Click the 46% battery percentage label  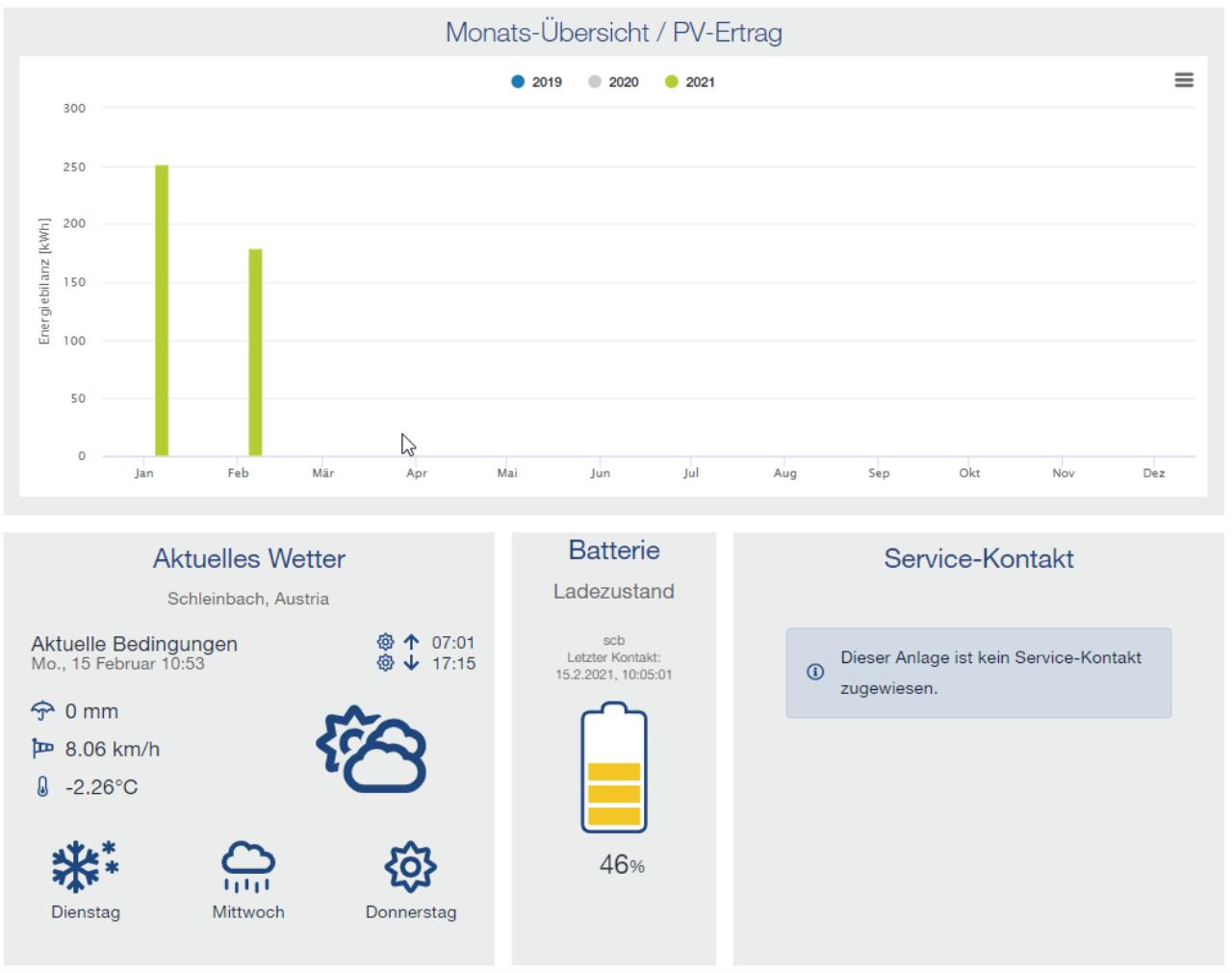click(622, 865)
